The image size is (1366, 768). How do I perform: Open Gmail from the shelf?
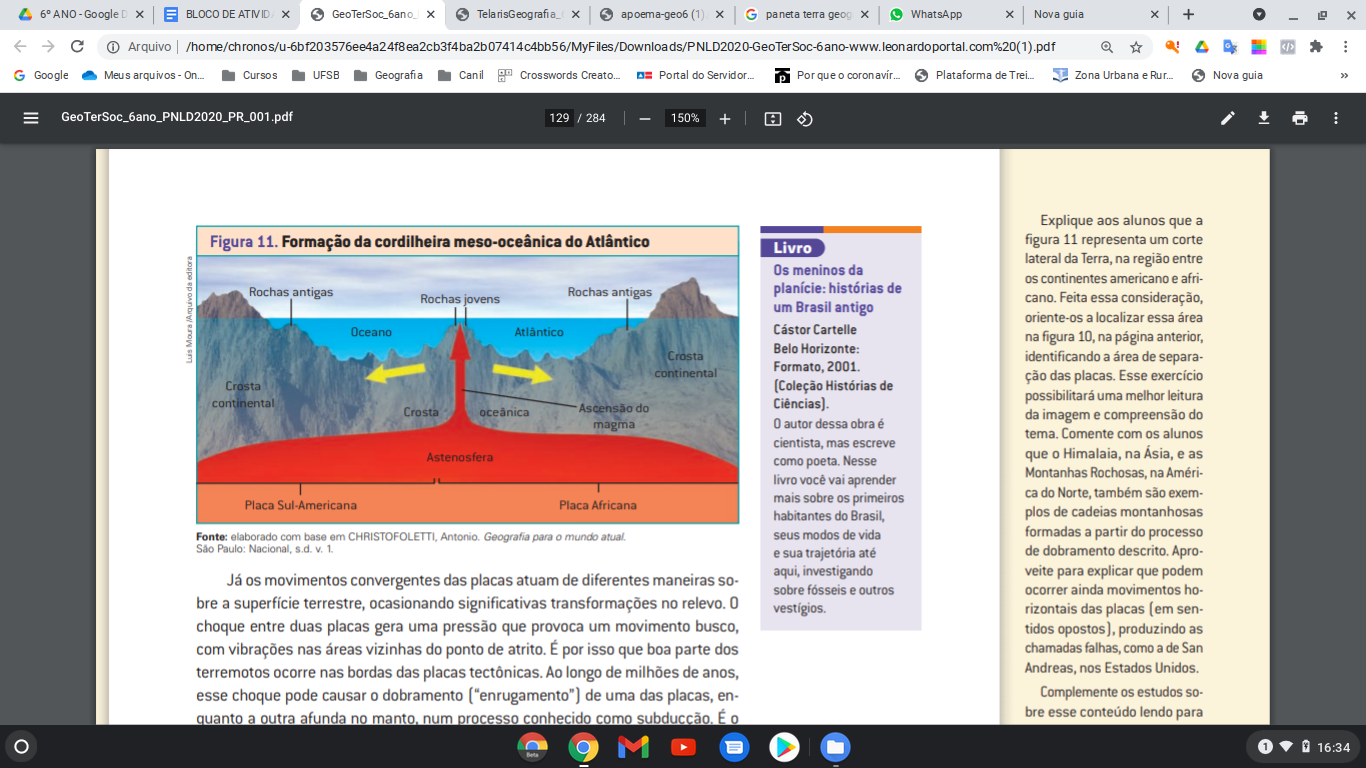[x=633, y=747]
